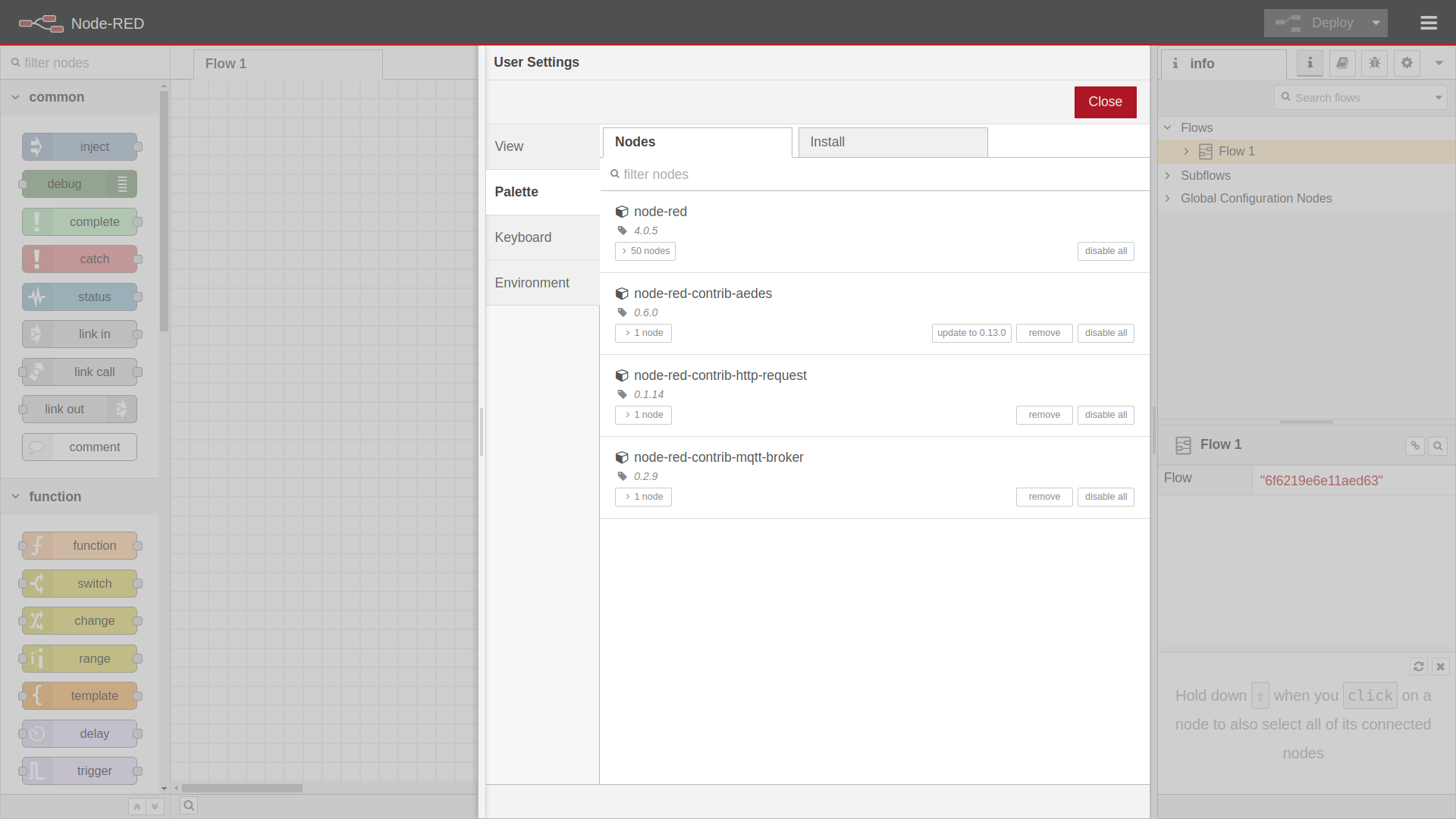
Task: Click the Node-RED logo icon
Action: (x=40, y=23)
